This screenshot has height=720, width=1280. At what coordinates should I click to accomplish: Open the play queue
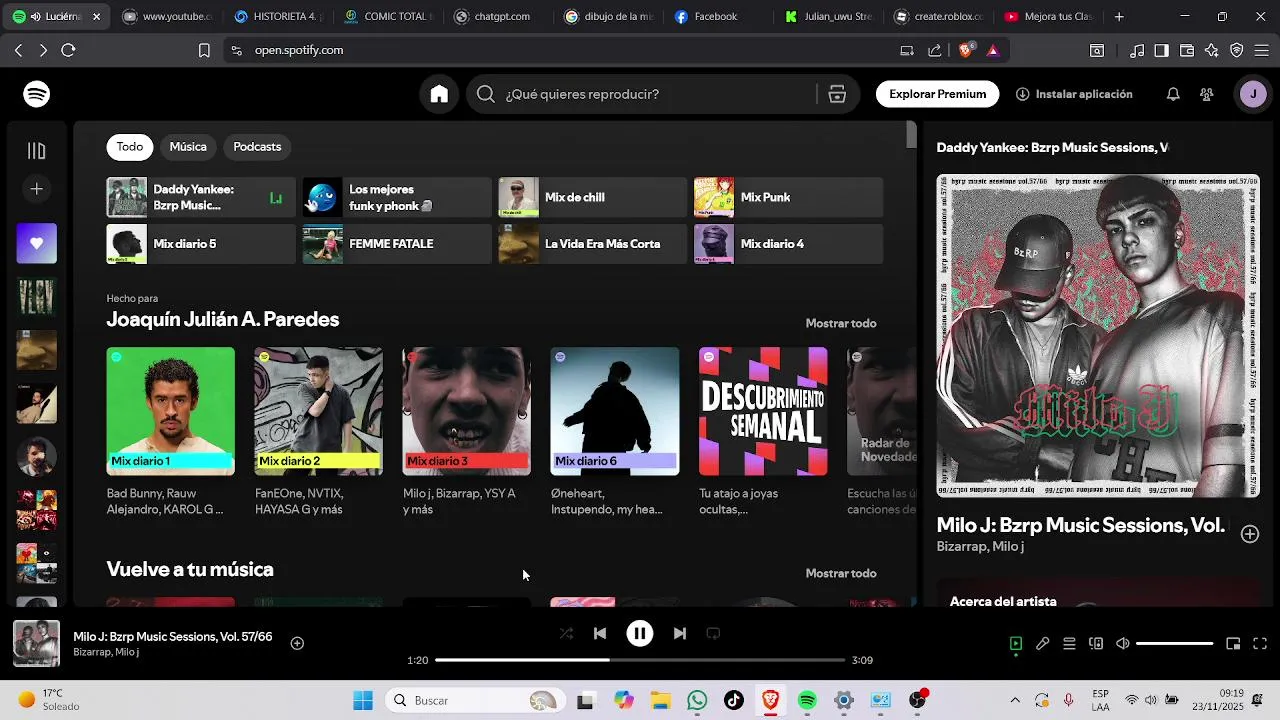1069,644
